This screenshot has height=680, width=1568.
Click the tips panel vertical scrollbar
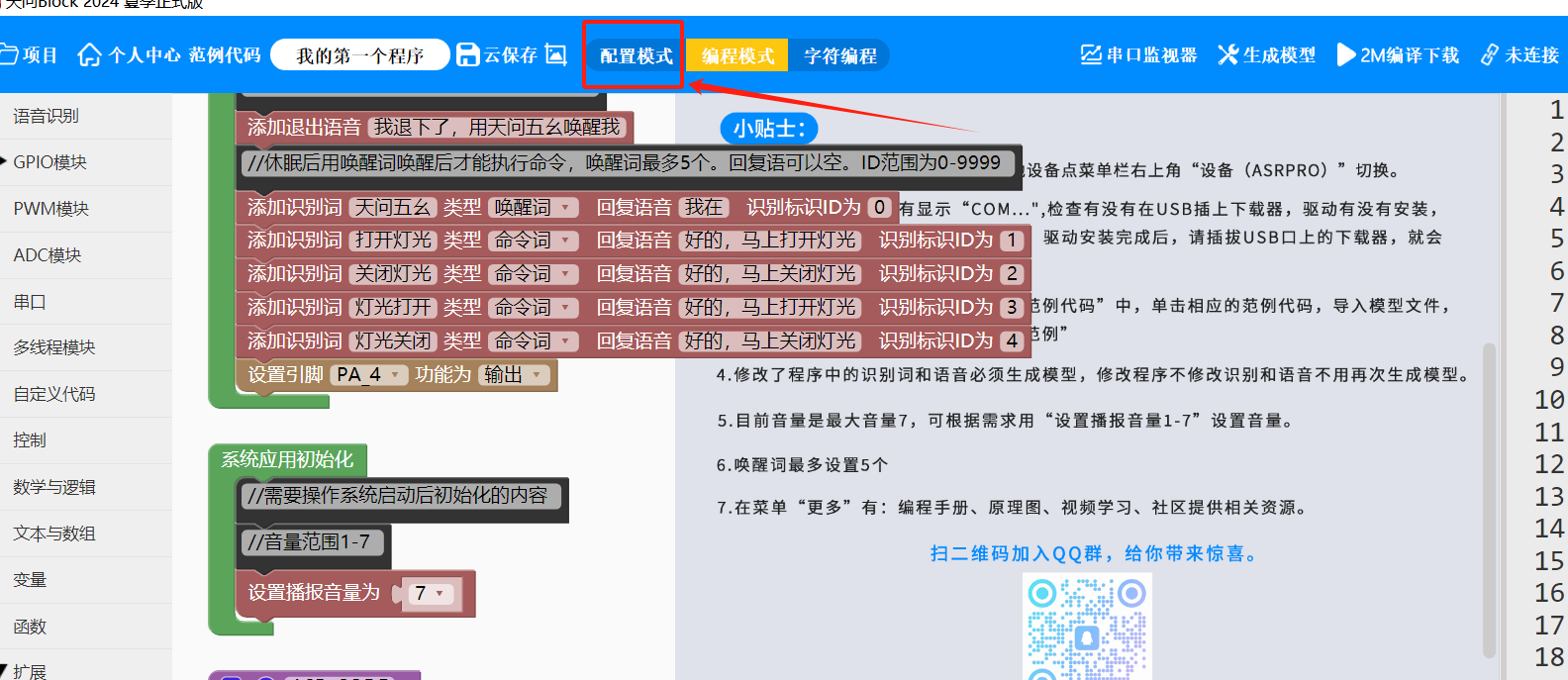(x=1489, y=500)
